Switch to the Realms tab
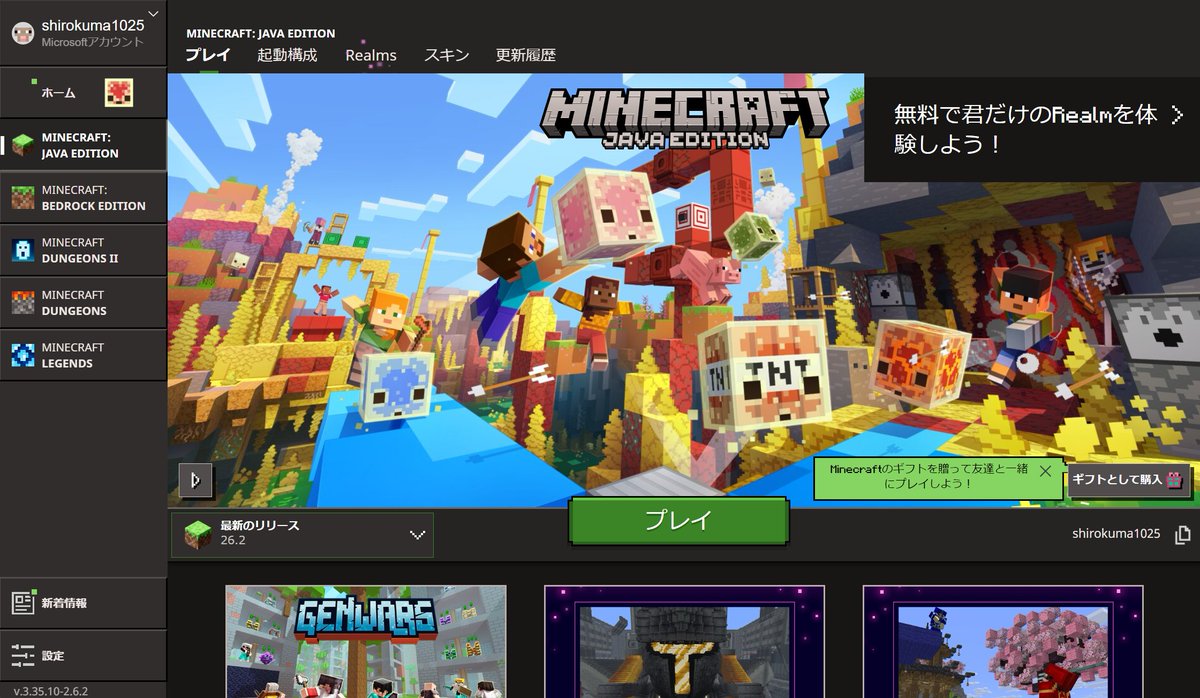The width and height of the screenshot is (1200, 698). point(371,55)
